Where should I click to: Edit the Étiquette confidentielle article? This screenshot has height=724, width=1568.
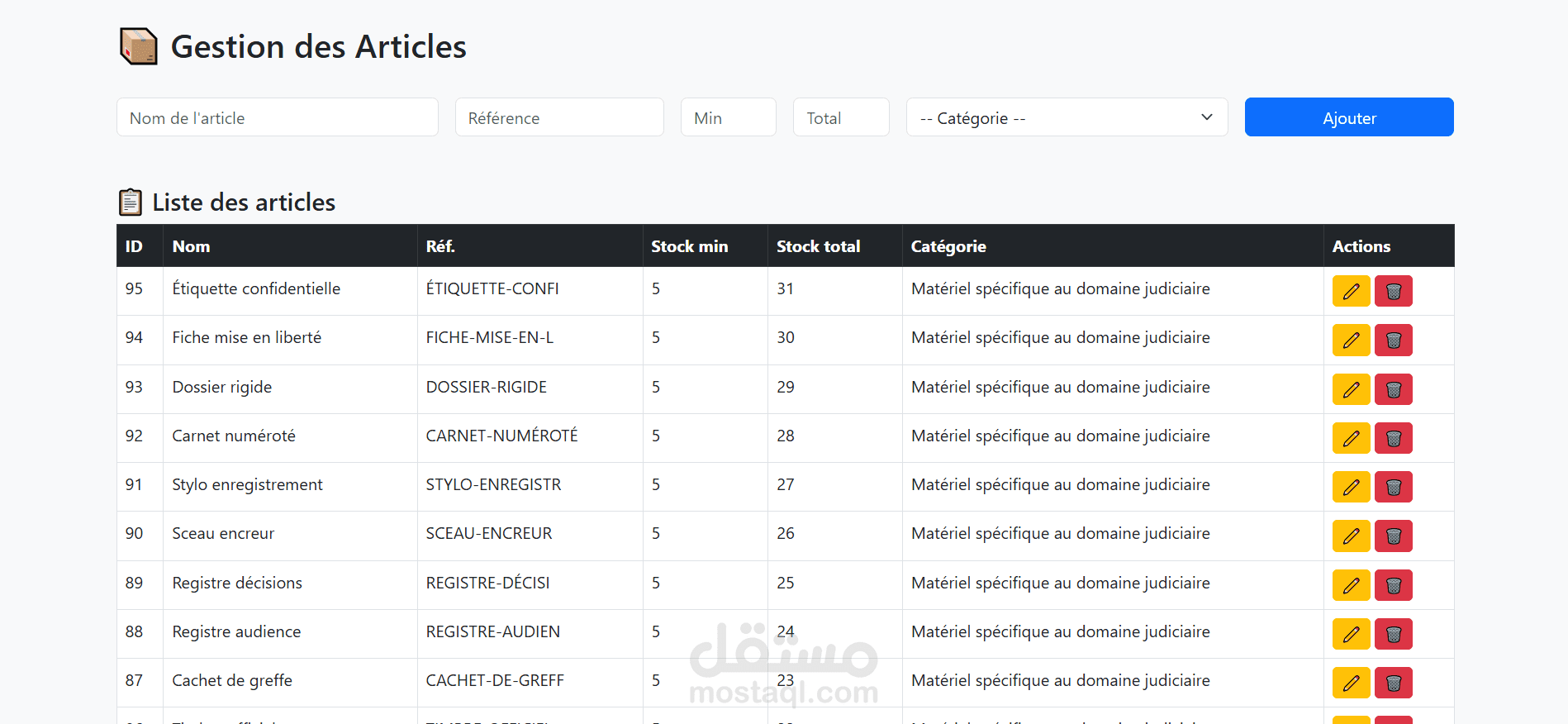click(1351, 291)
